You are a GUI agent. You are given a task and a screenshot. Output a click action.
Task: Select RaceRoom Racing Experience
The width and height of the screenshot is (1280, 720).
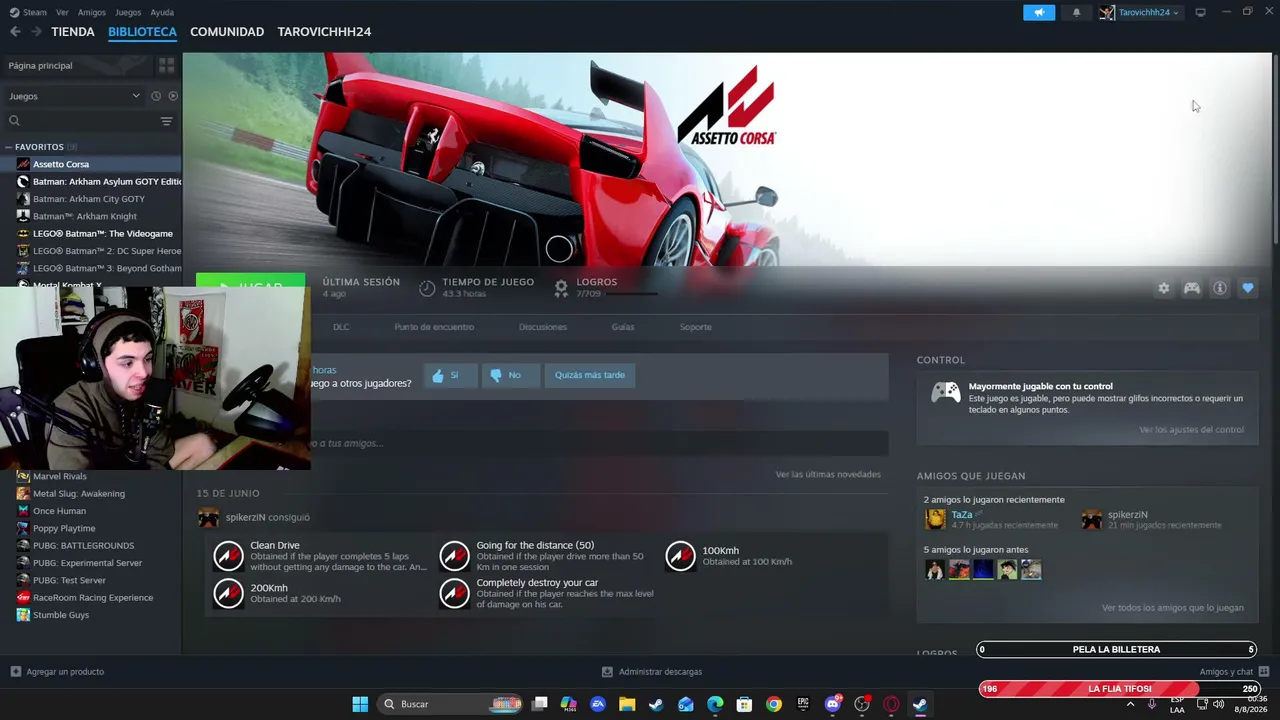91,598
